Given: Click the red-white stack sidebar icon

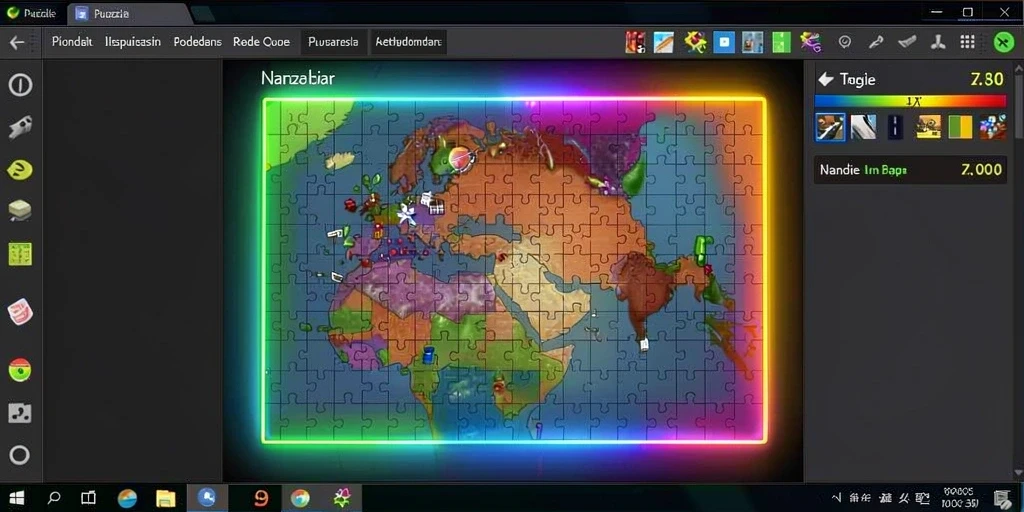Looking at the screenshot, I should pyautogui.click(x=20, y=312).
